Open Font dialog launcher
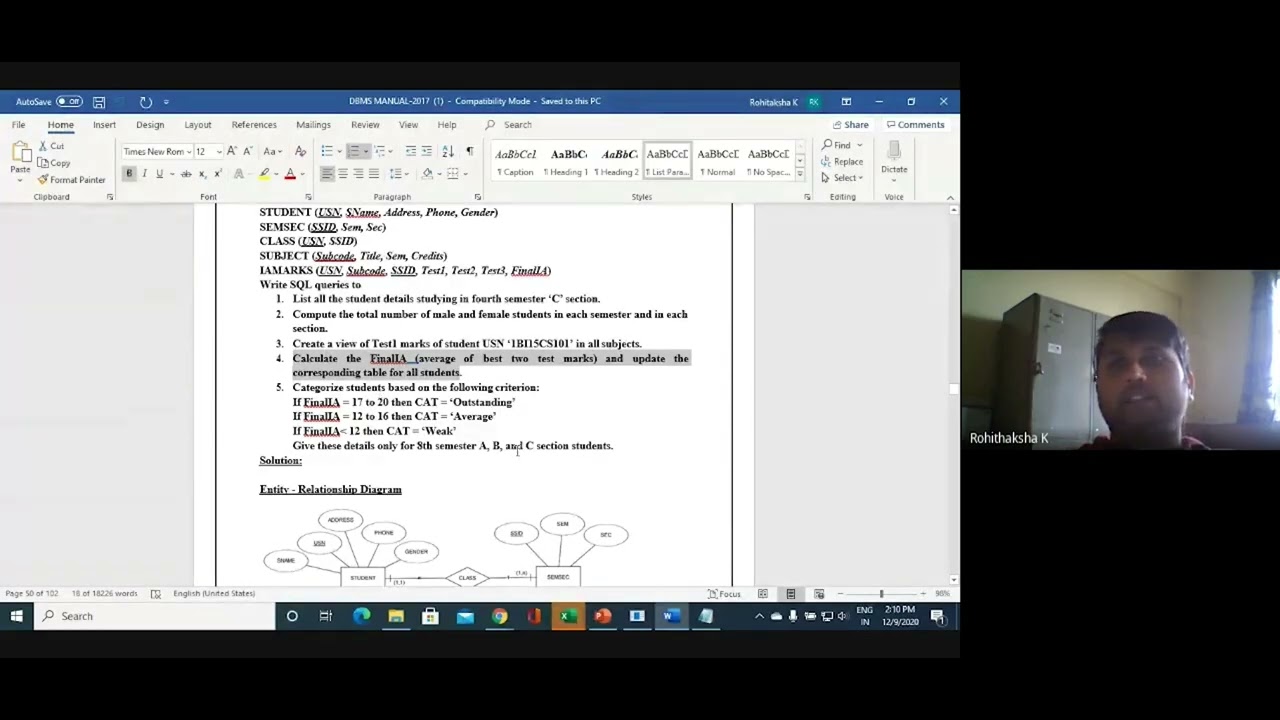Image resolution: width=1280 pixels, height=720 pixels. coord(310,197)
